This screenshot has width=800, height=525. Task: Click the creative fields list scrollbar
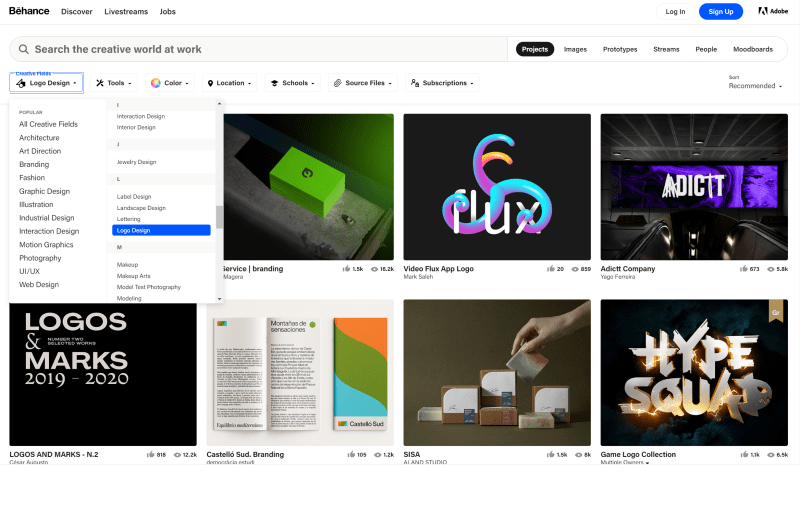click(220, 217)
